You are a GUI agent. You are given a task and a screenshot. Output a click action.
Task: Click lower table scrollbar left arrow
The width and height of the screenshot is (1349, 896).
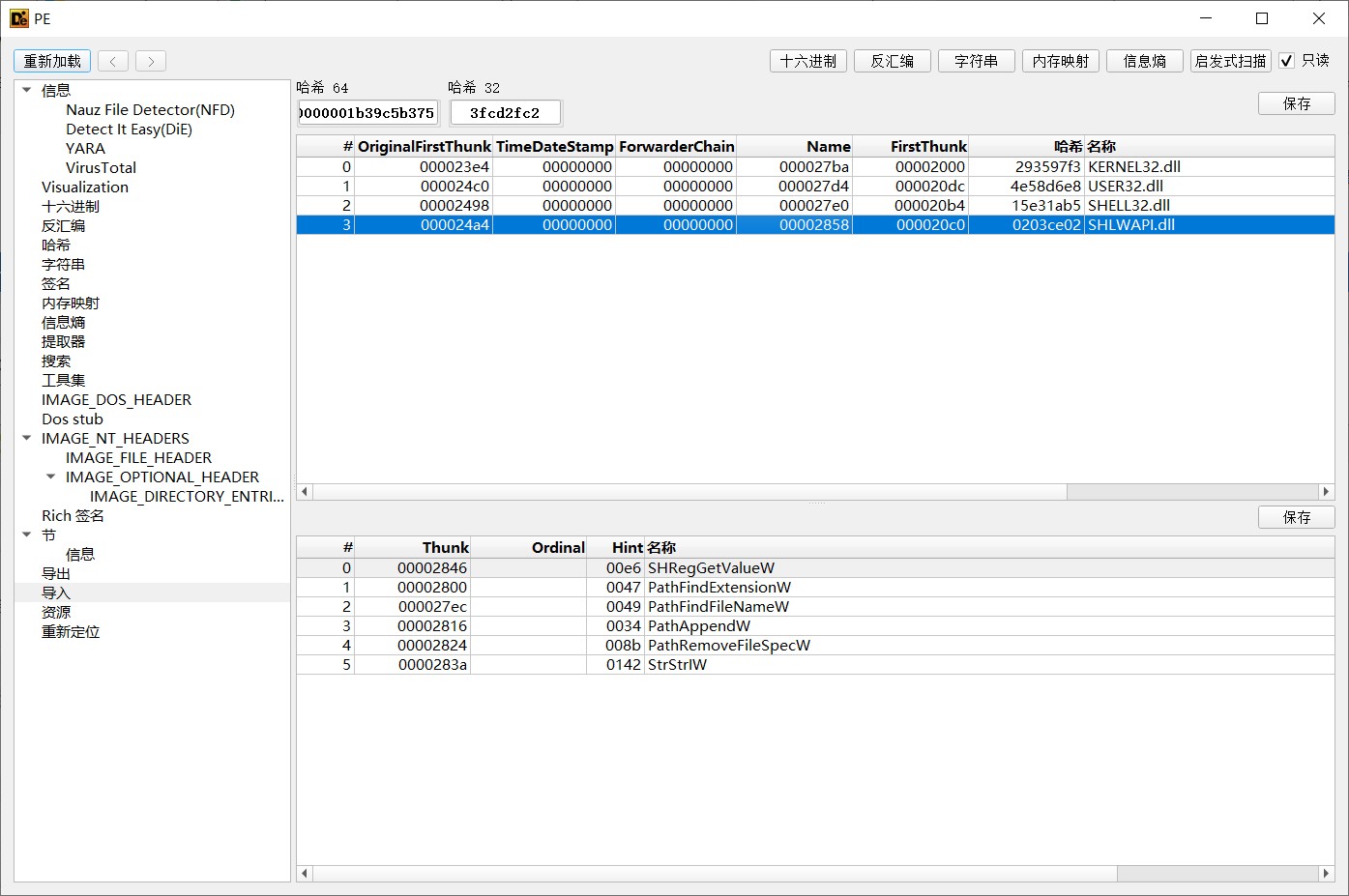(x=305, y=874)
